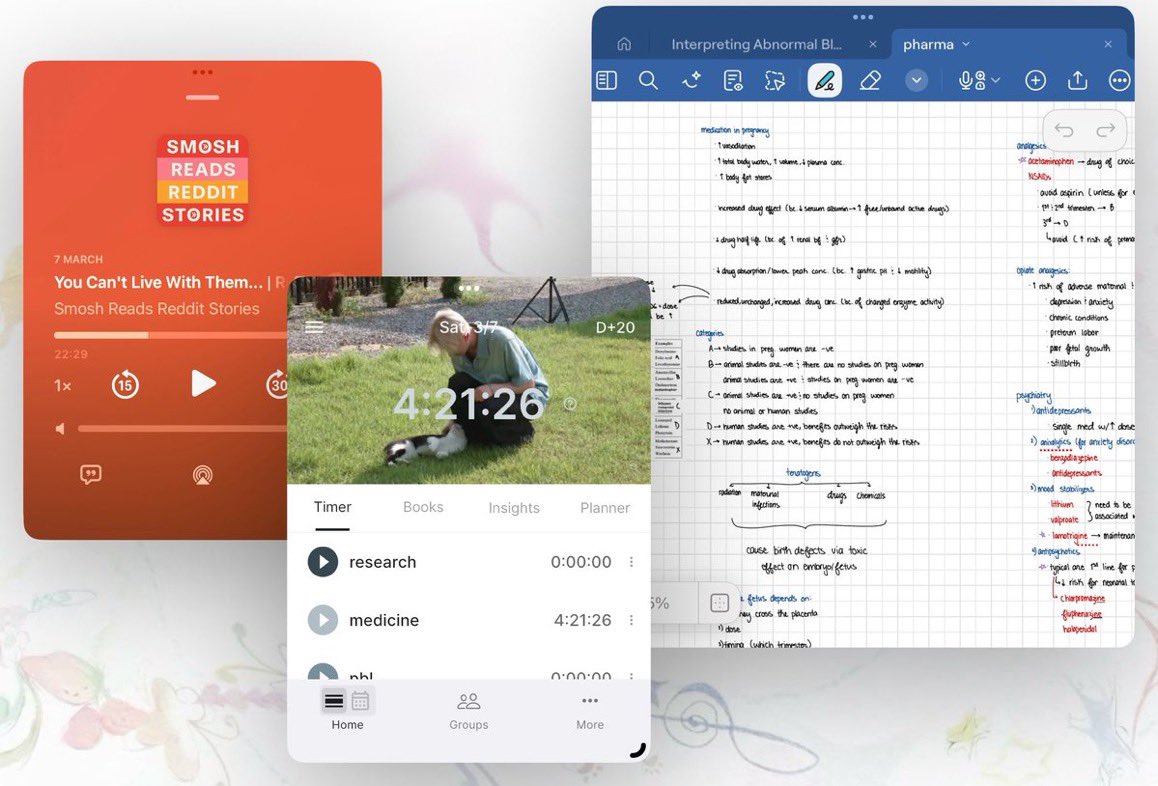Open the AirPlay output icon
This screenshot has height=786, width=1158.
202,475
